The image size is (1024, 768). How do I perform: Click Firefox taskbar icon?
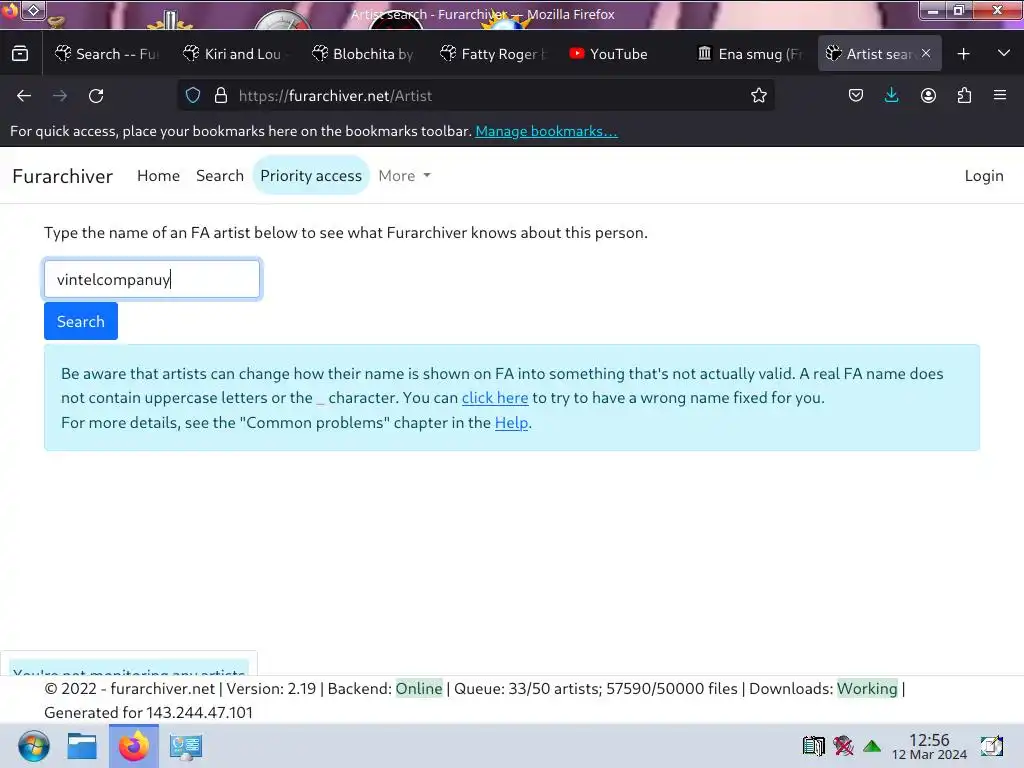coord(133,746)
